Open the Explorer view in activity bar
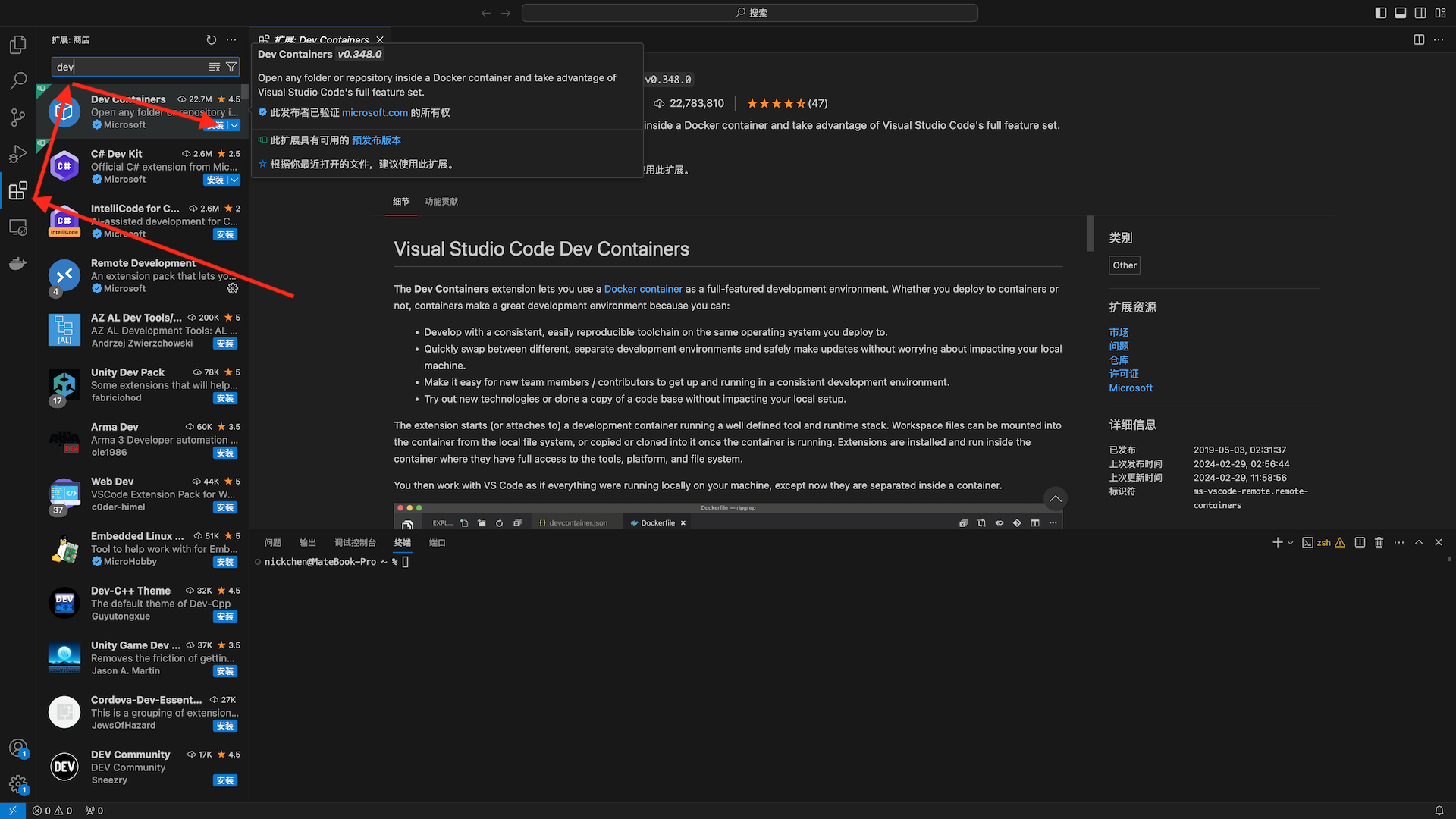 click(x=18, y=45)
